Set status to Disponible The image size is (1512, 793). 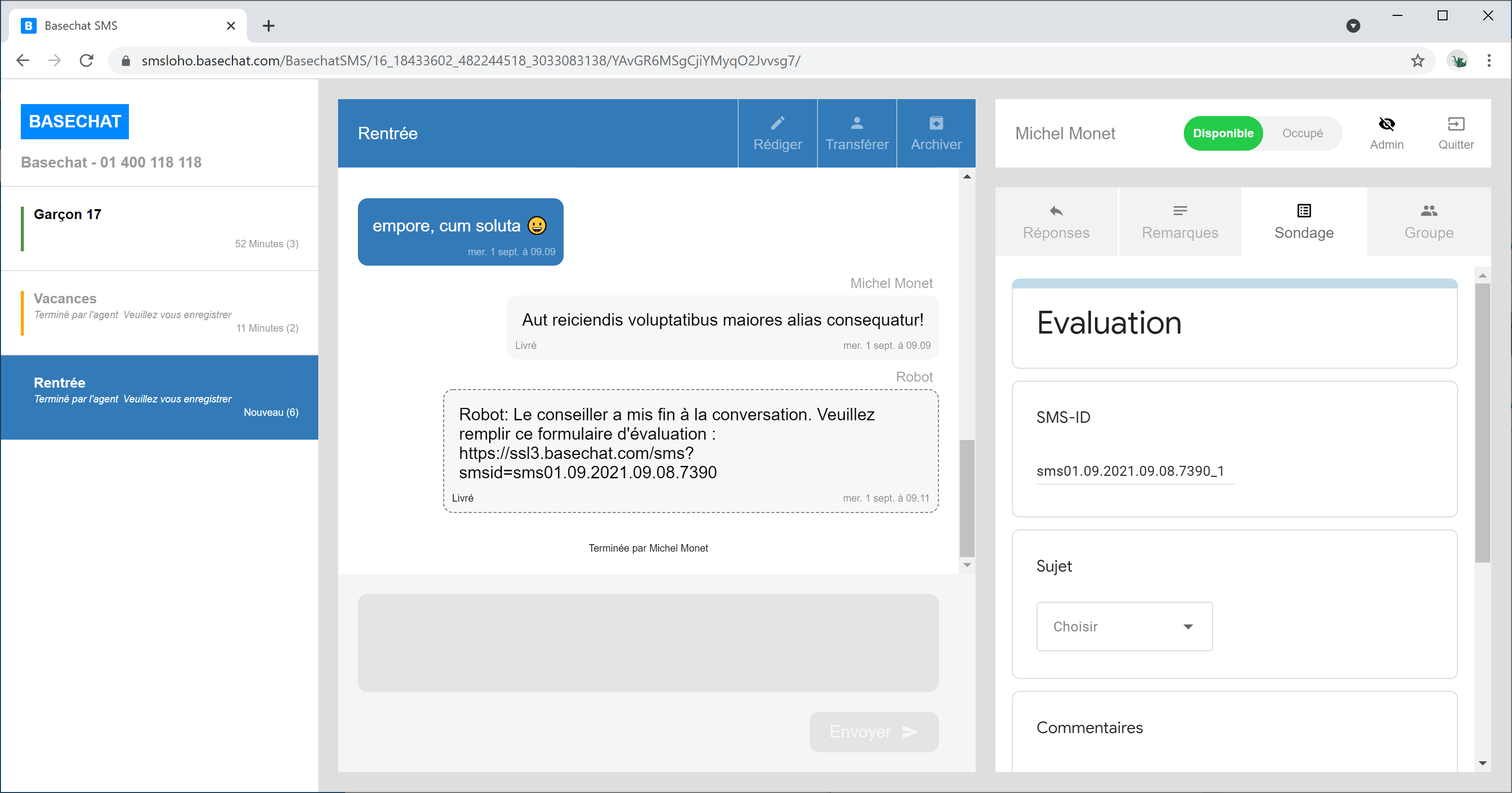click(x=1222, y=133)
